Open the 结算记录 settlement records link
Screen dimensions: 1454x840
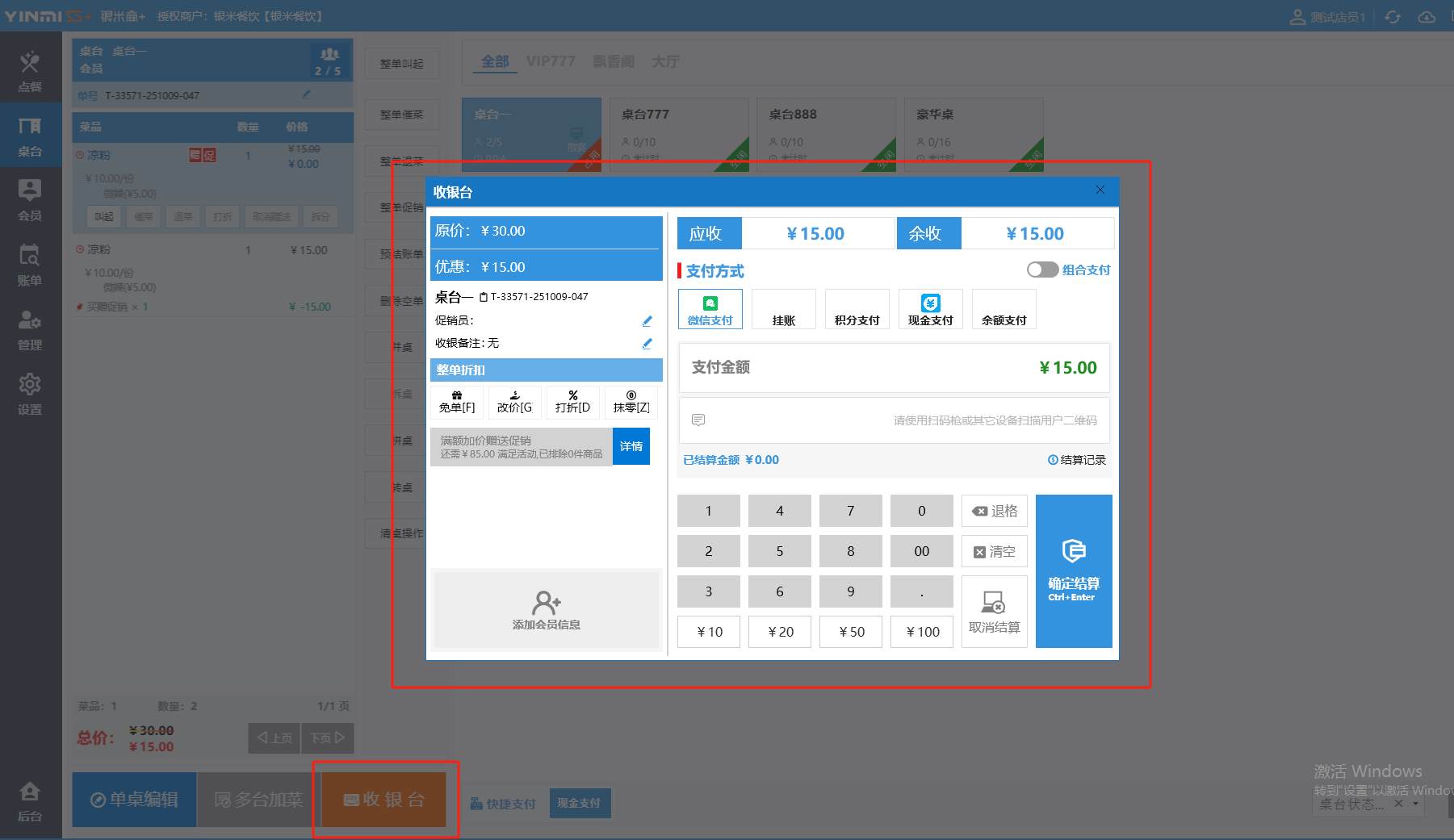point(1077,460)
